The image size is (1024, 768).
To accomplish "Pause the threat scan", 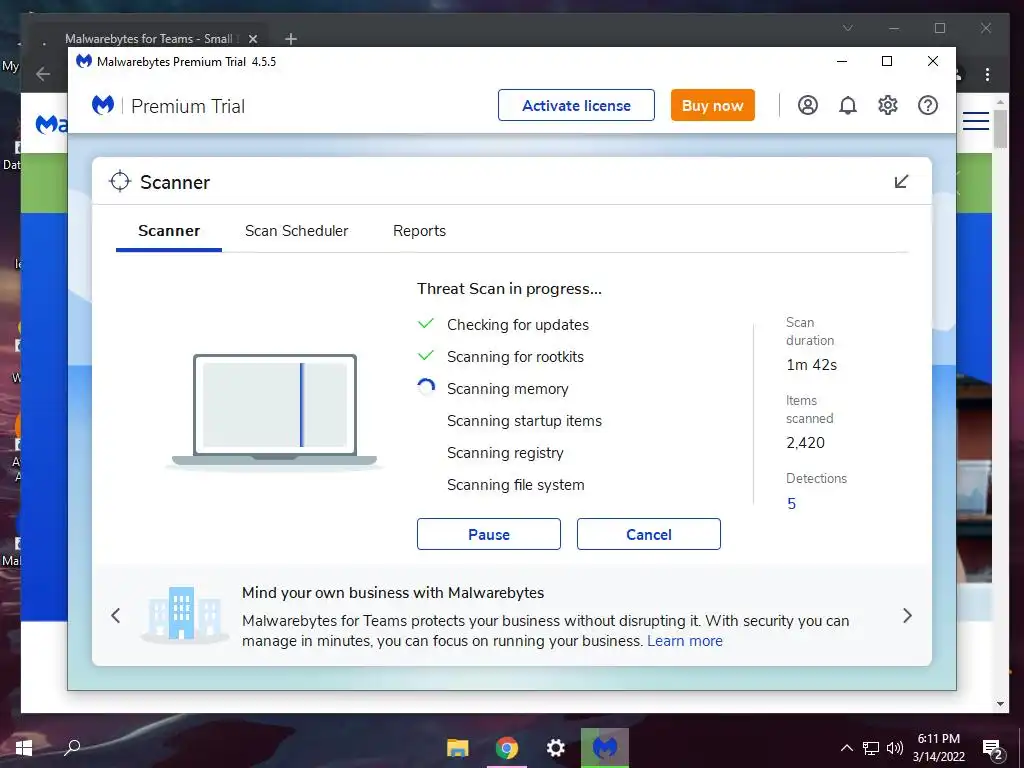I will click(x=488, y=534).
